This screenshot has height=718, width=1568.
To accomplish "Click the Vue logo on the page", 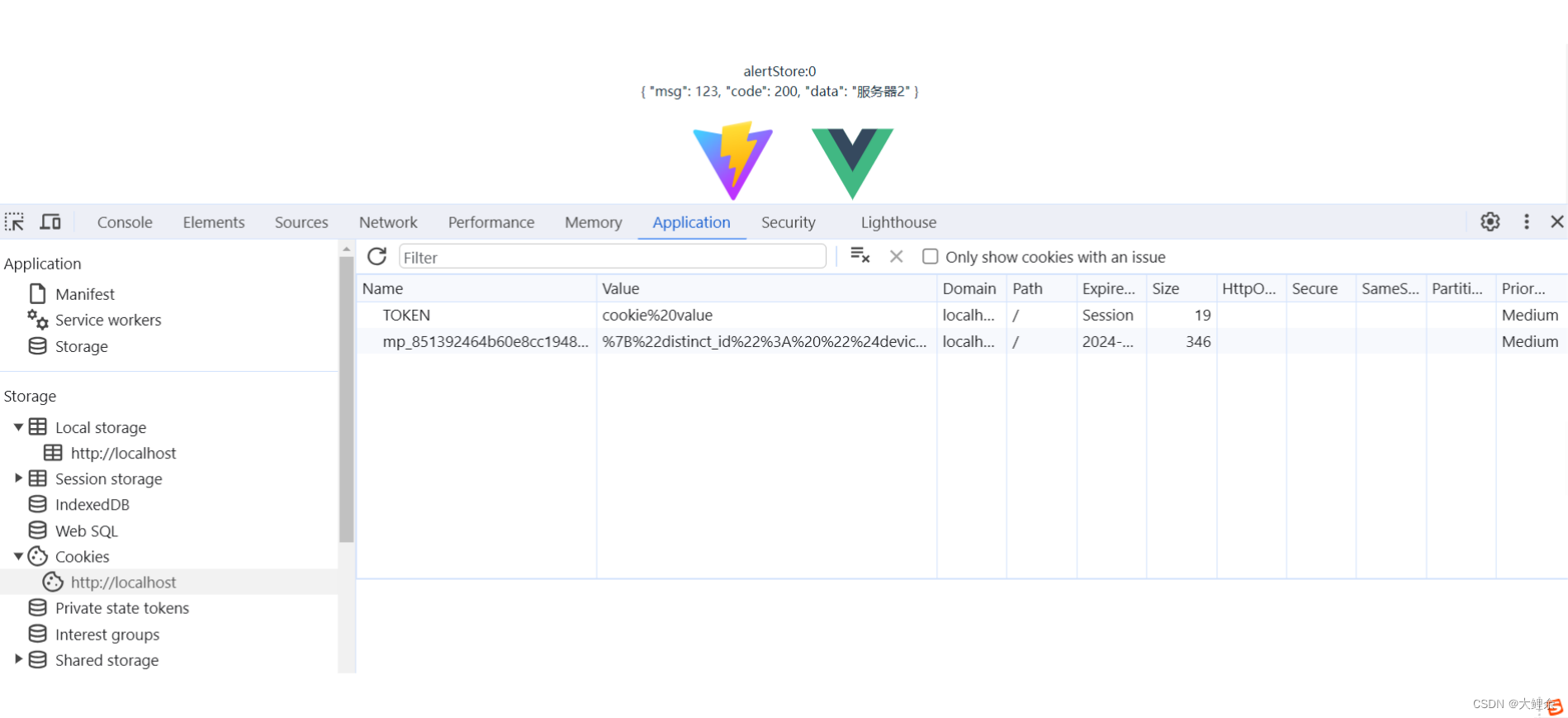I will coord(852,163).
